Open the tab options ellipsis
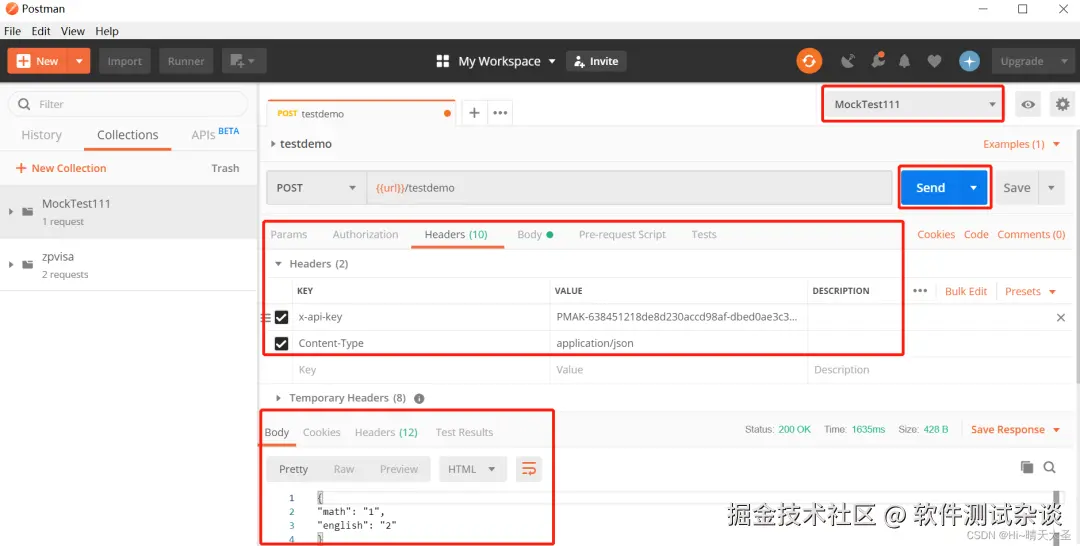Screen dimensions: 1080x546 [500, 113]
